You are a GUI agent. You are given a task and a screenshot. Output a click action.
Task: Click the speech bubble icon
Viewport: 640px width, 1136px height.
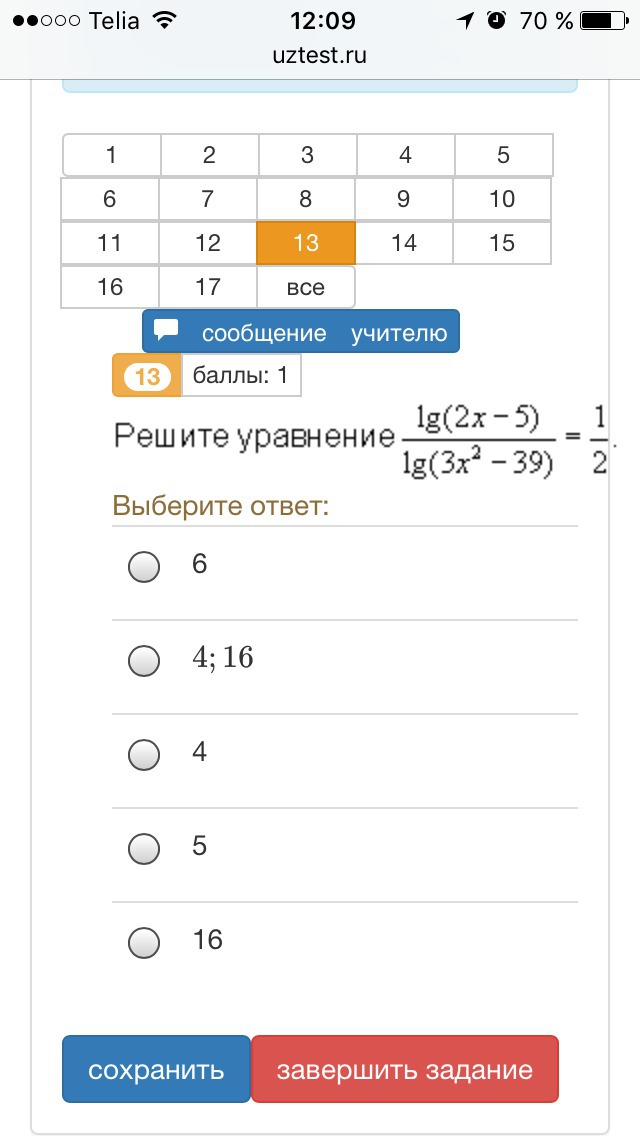[167, 329]
